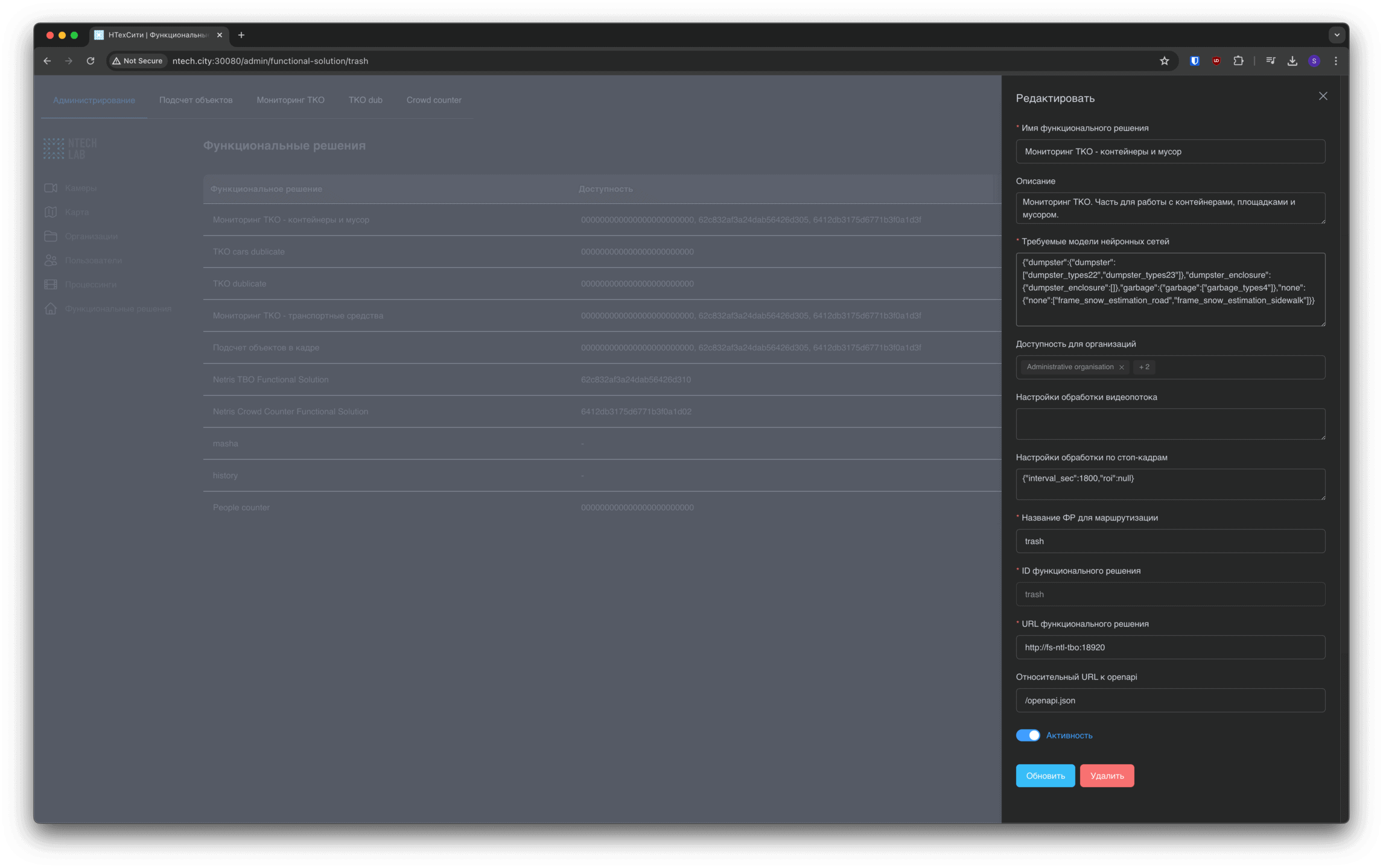Close the Редактировать side panel
Image resolution: width=1383 pixels, height=868 pixels.
click(1323, 97)
